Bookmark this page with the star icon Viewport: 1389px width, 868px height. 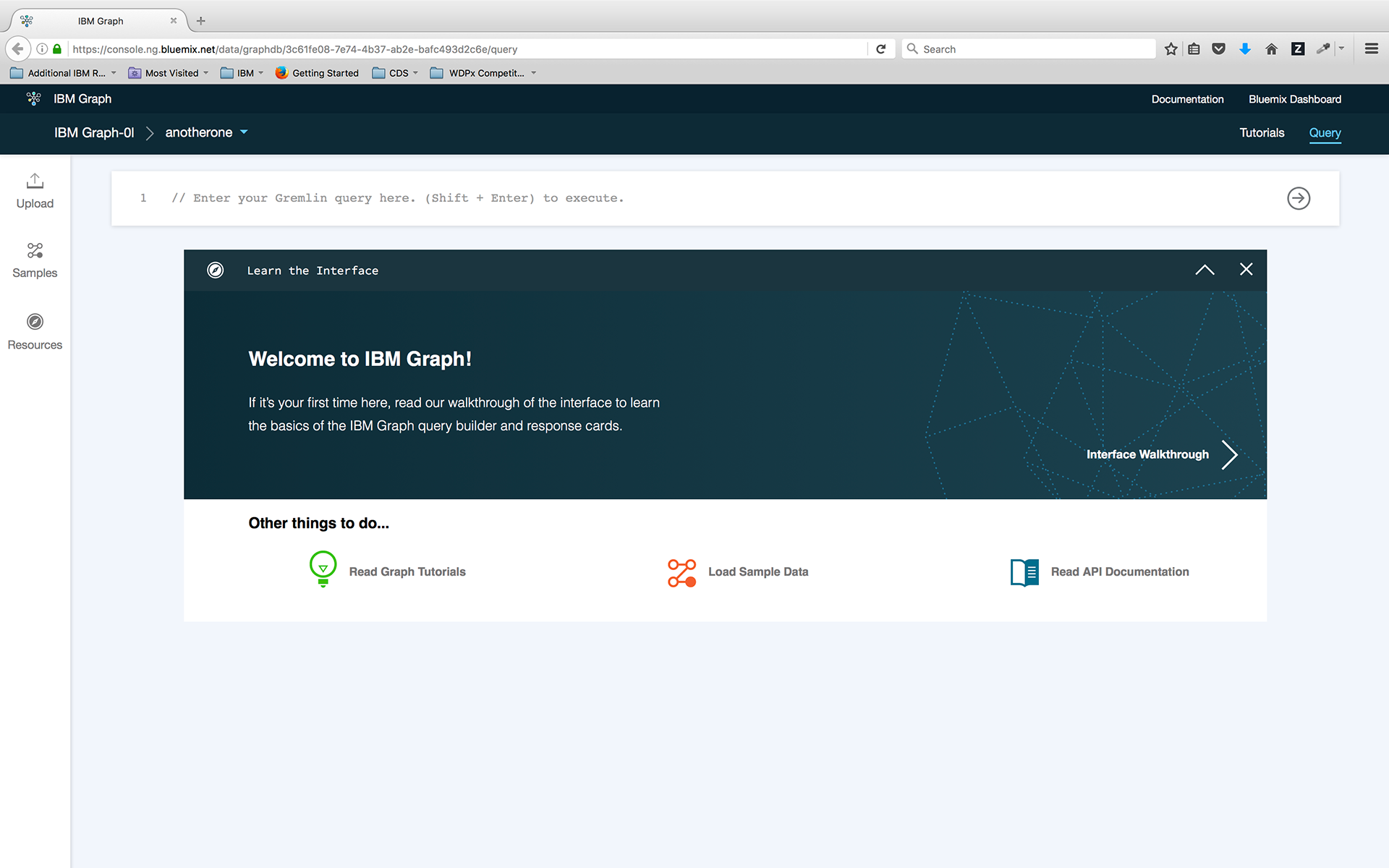pyautogui.click(x=1171, y=49)
